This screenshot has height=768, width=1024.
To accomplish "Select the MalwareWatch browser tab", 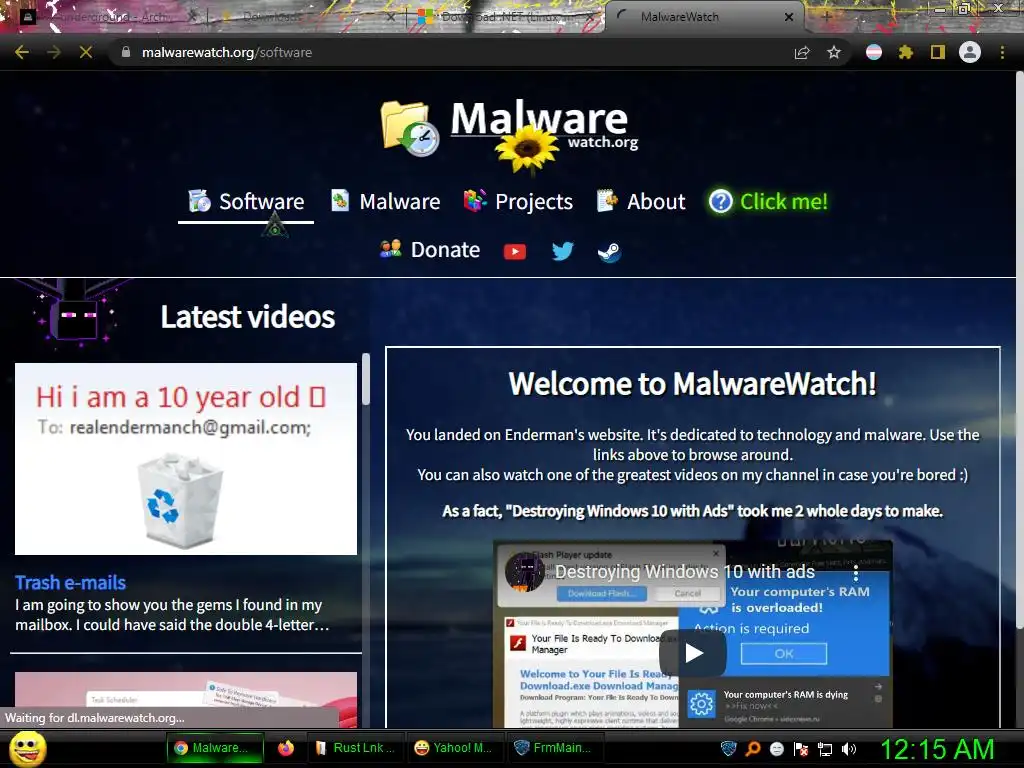I will point(702,17).
